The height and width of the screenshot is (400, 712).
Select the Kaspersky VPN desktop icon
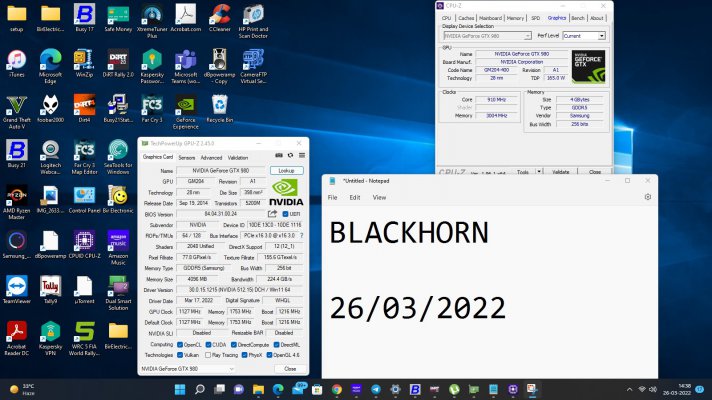pos(50,339)
